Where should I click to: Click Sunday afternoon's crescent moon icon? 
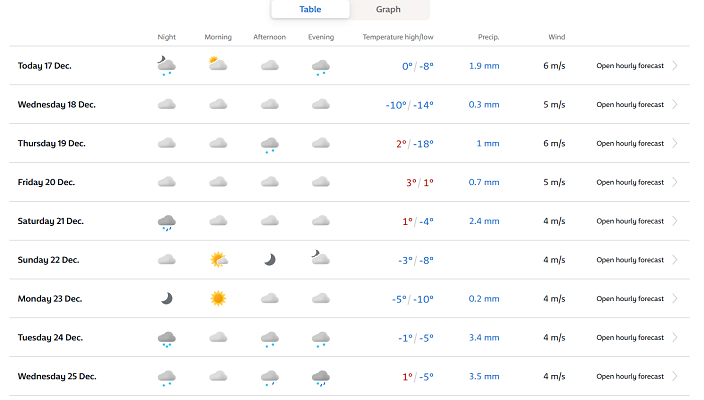tap(269, 260)
